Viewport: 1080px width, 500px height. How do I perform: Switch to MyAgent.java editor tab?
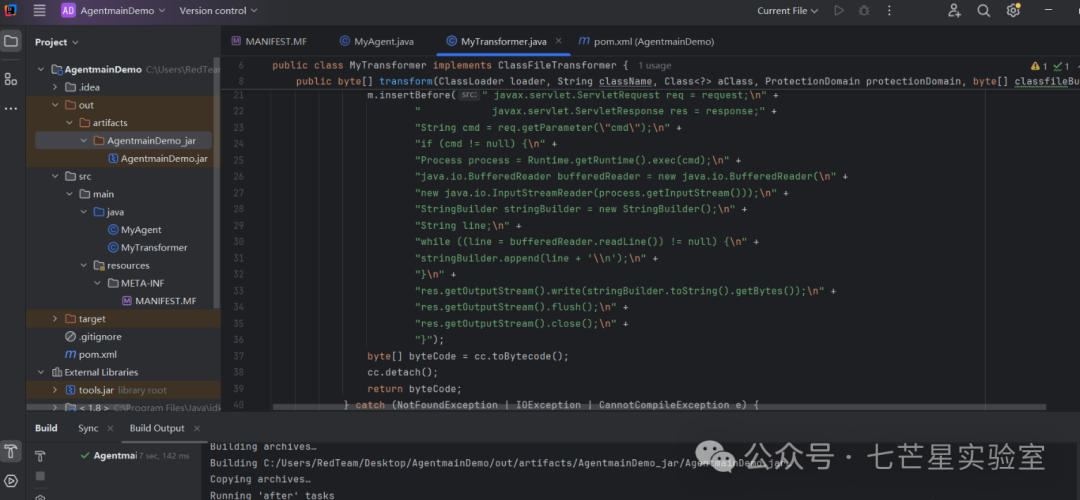tap(377, 41)
